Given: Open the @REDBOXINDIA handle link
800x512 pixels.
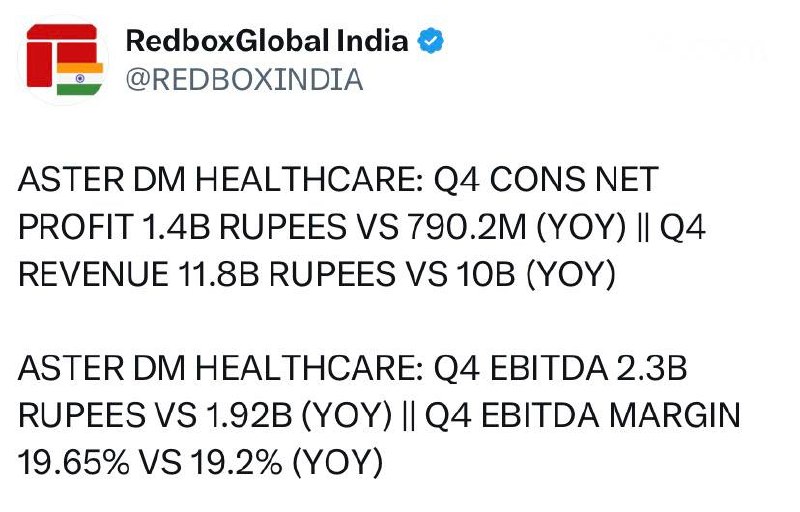Looking at the screenshot, I should pos(244,80).
